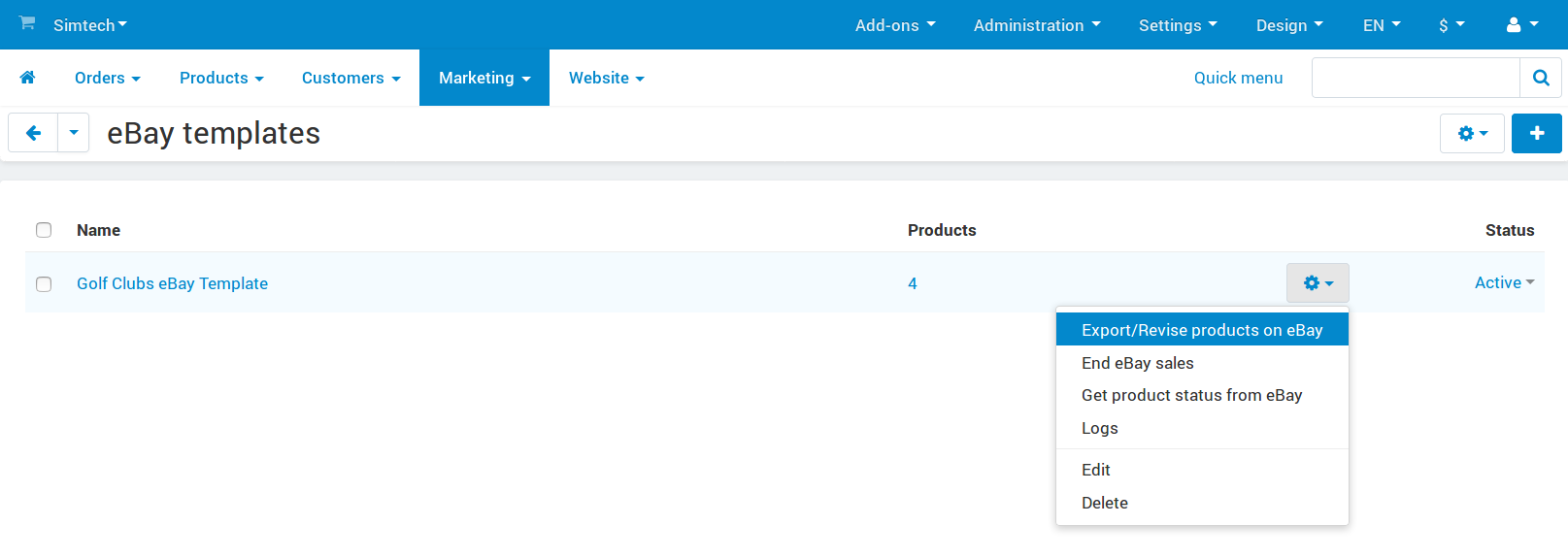Click the search magnifier button
Image resolution: width=1568 pixels, height=558 pixels.
point(1541,78)
